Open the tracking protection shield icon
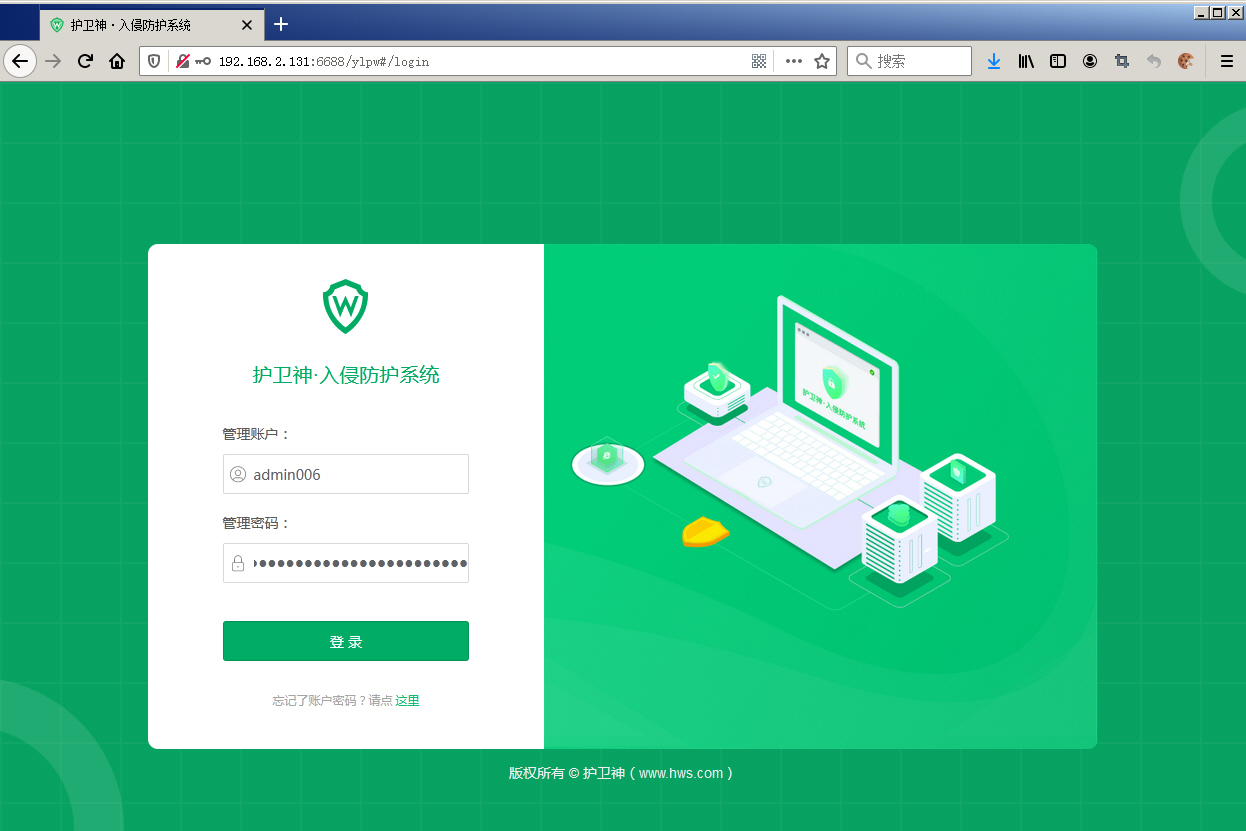The width and height of the screenshot is (1246, 831). [154, 61]
